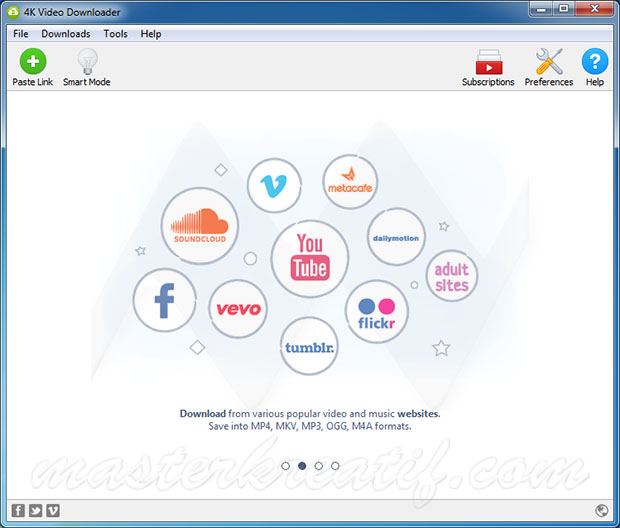Click the 4K Video Downloader title bar icon

point(13,12)
